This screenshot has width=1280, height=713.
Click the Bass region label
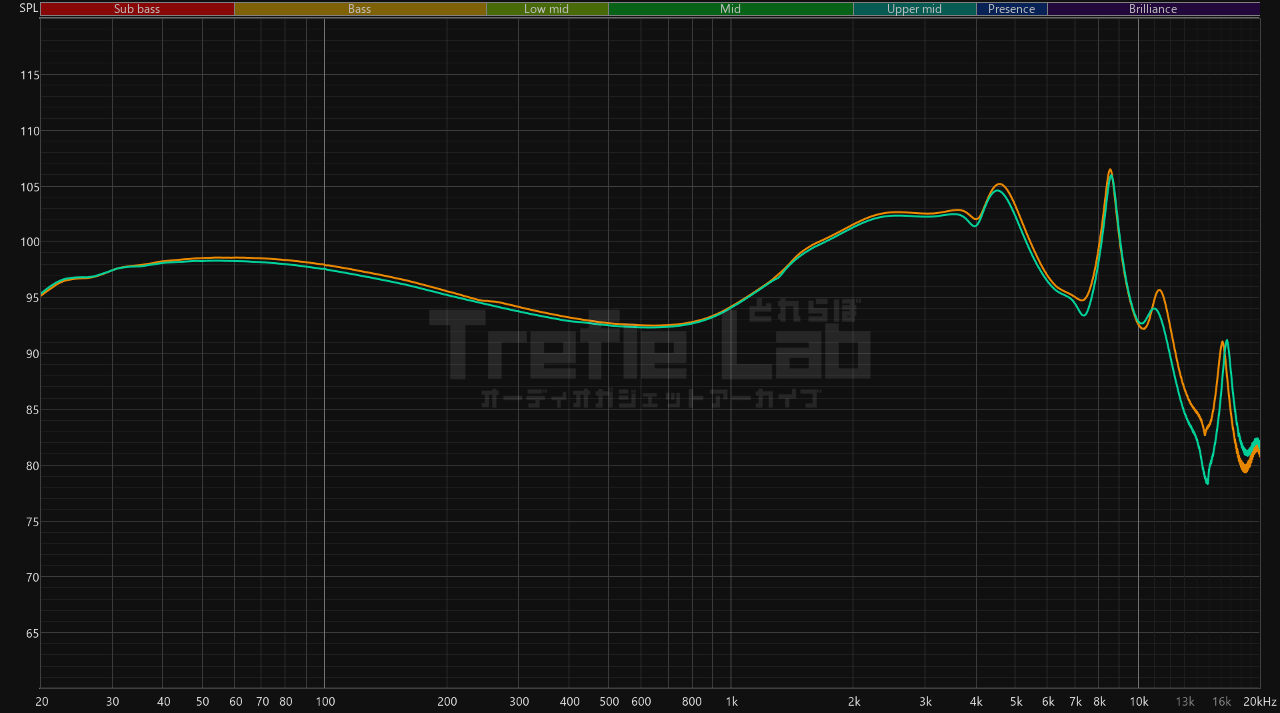(360, 8)
